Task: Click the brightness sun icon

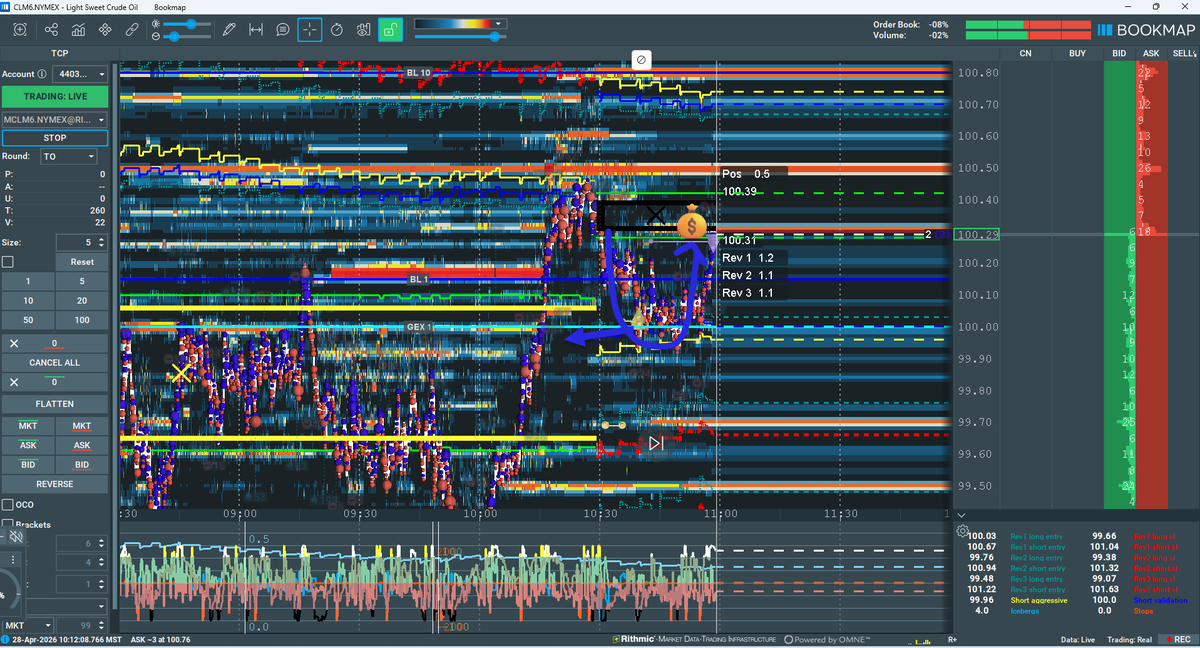Action: point(156,23)
